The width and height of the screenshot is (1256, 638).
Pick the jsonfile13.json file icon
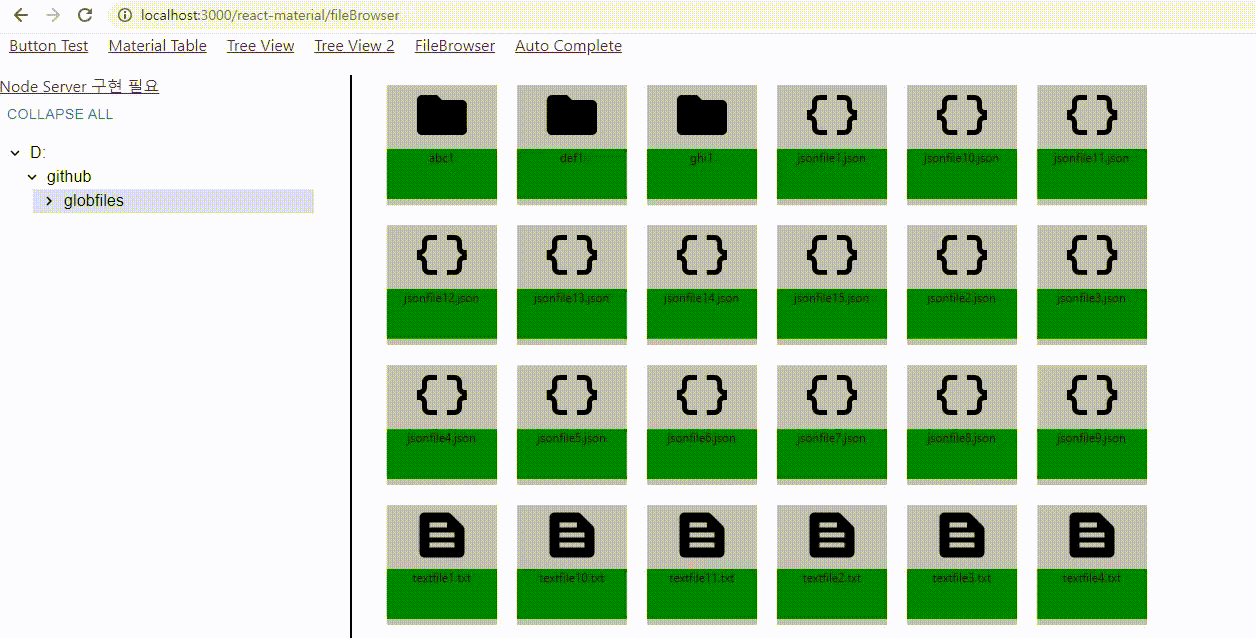point(572,255)
